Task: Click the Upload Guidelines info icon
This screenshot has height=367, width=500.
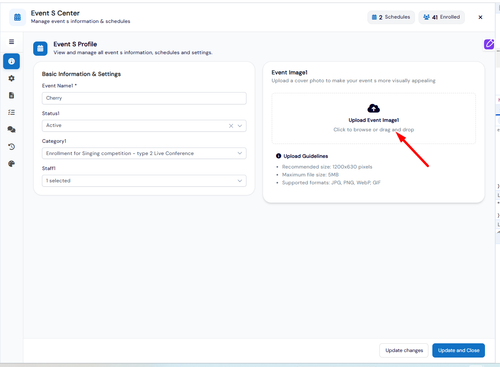Action: pyautogui.click(x=278, y=156)
